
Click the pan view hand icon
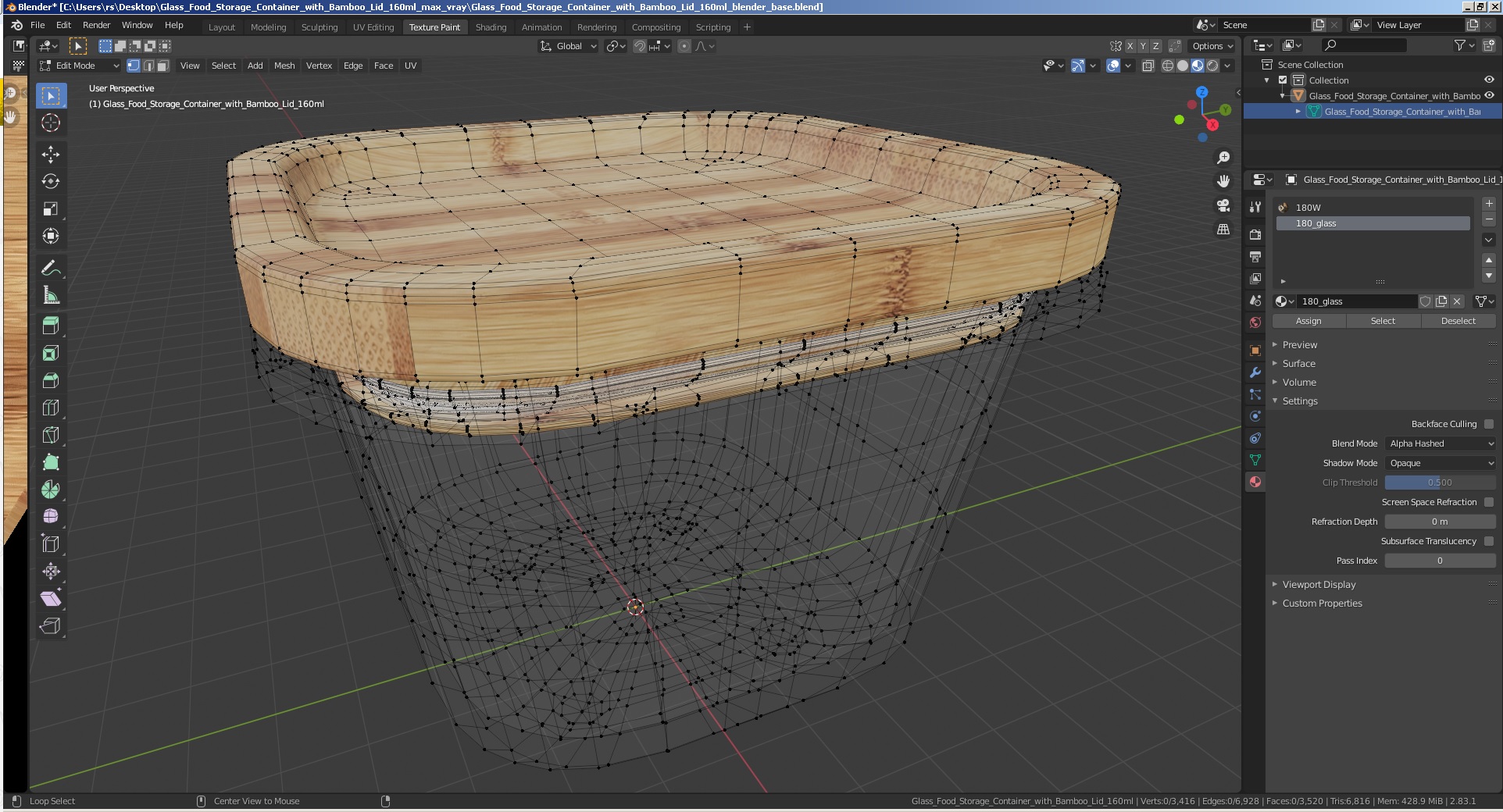(x=1223, y=181)
